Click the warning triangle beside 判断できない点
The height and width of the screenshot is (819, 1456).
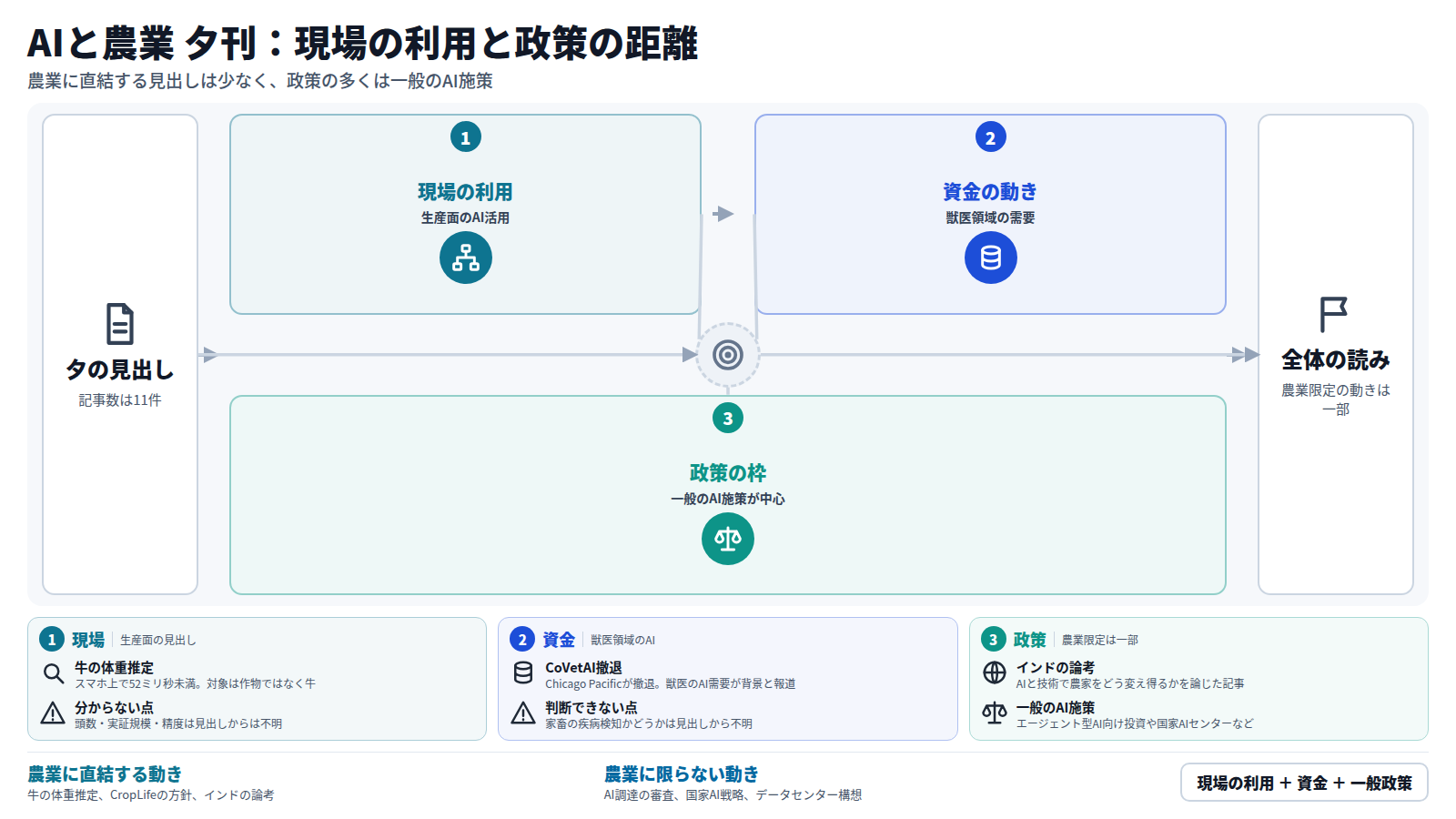point(523,713)
